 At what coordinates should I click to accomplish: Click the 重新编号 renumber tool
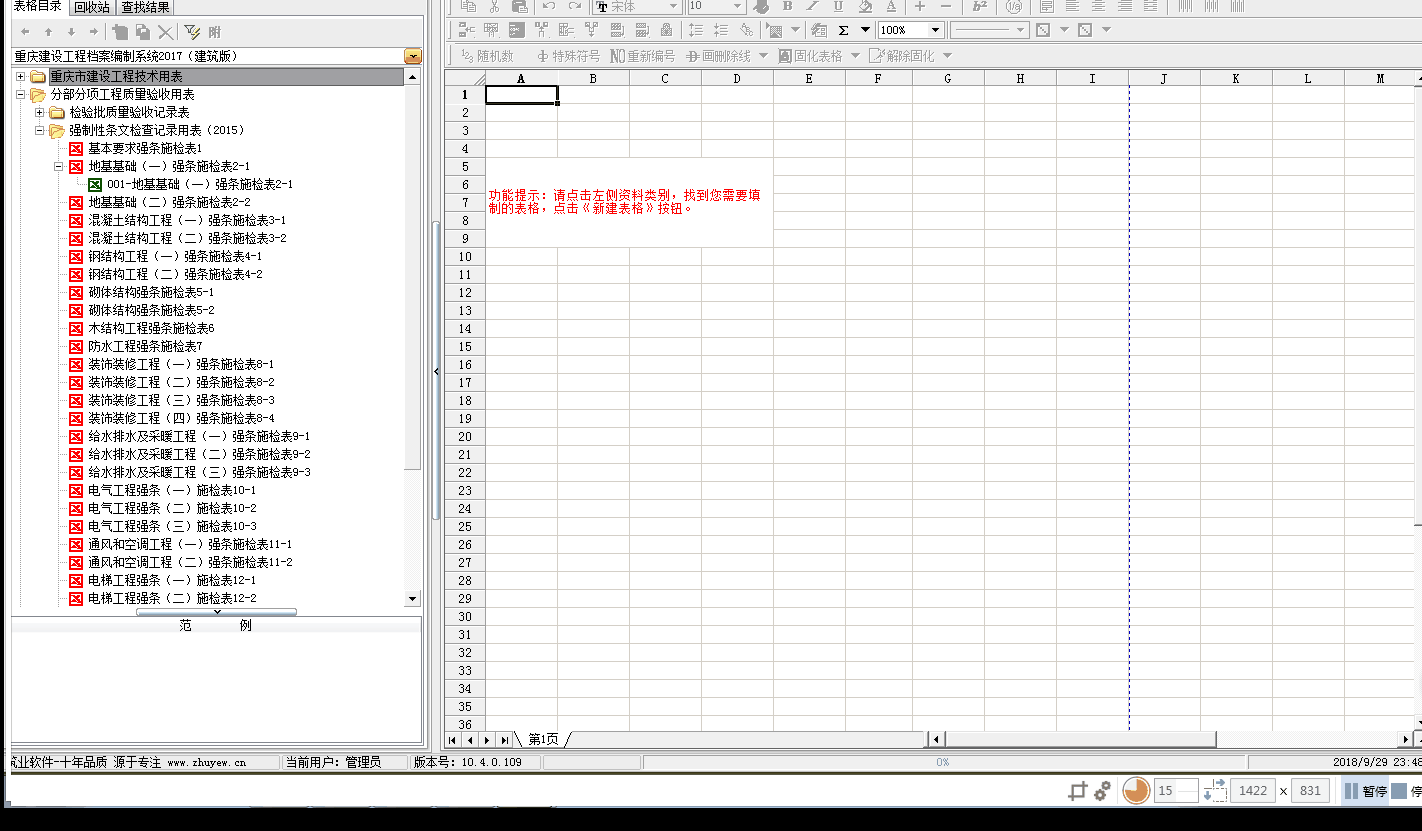point(642,56)
